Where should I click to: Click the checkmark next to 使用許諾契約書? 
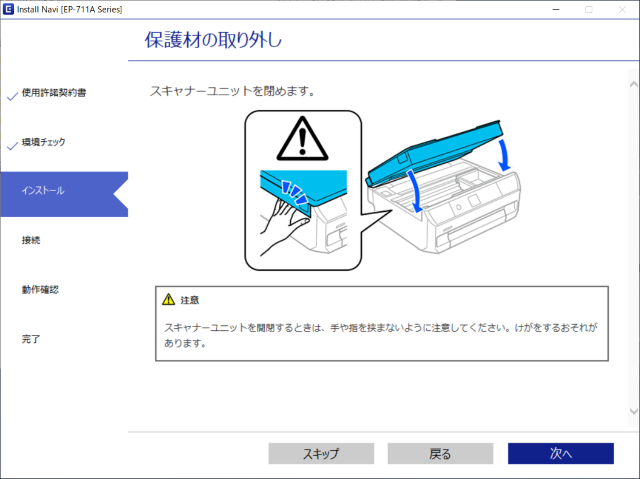pos(12,96)
